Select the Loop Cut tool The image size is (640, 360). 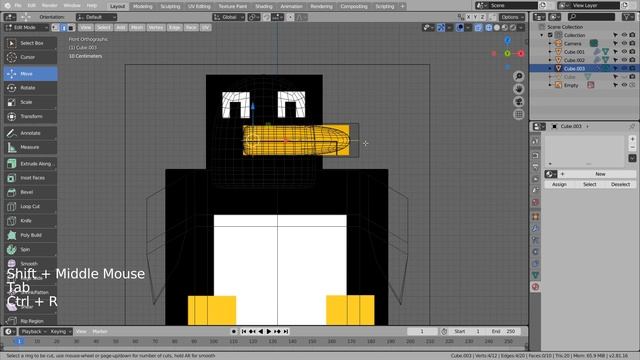(x=31, y=207)
